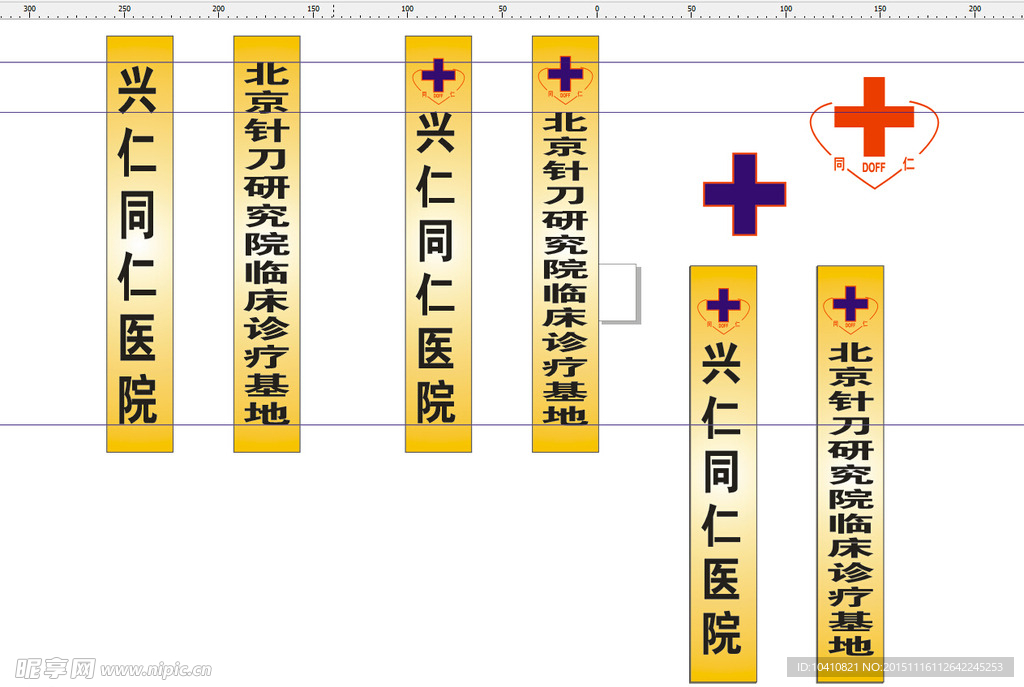1024x687 pixels.
Task: Click the ID number text in the corner
Action: coord(899,667)
